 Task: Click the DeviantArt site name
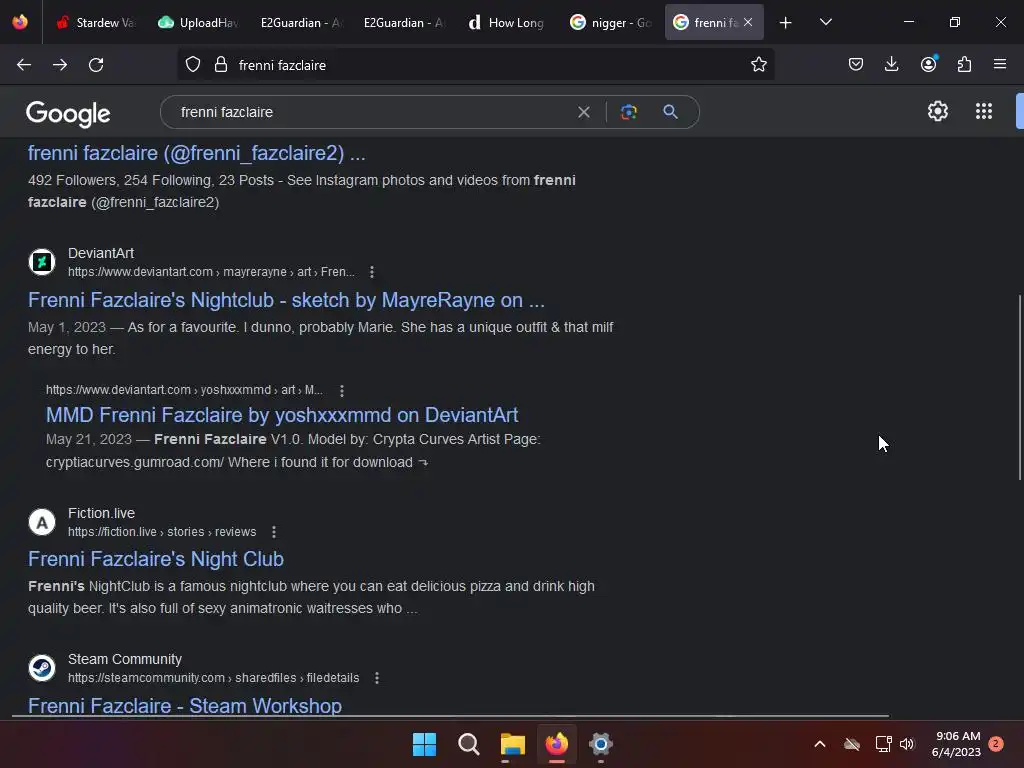point(101,253)
